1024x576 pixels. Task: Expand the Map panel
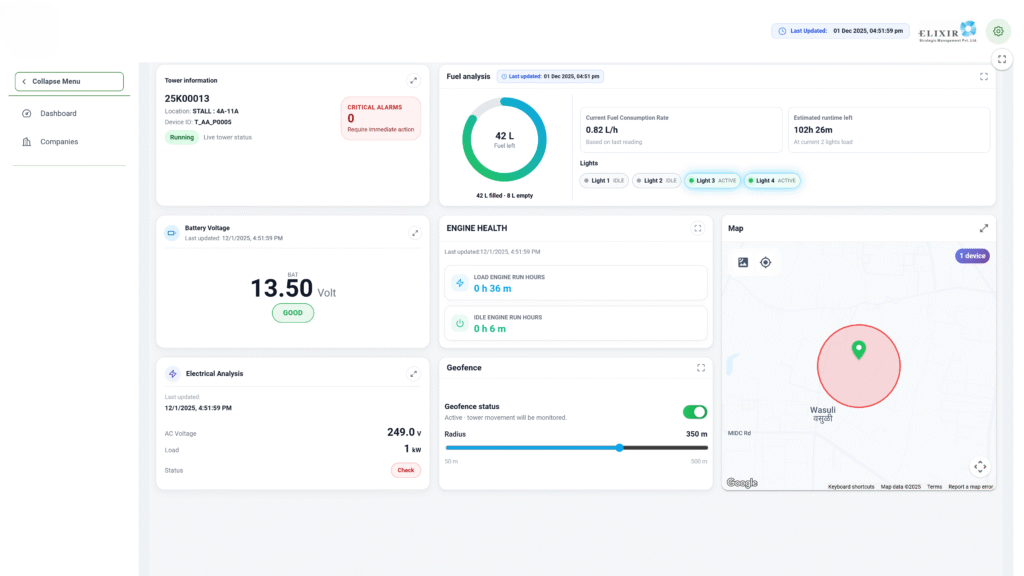[984, 228]
